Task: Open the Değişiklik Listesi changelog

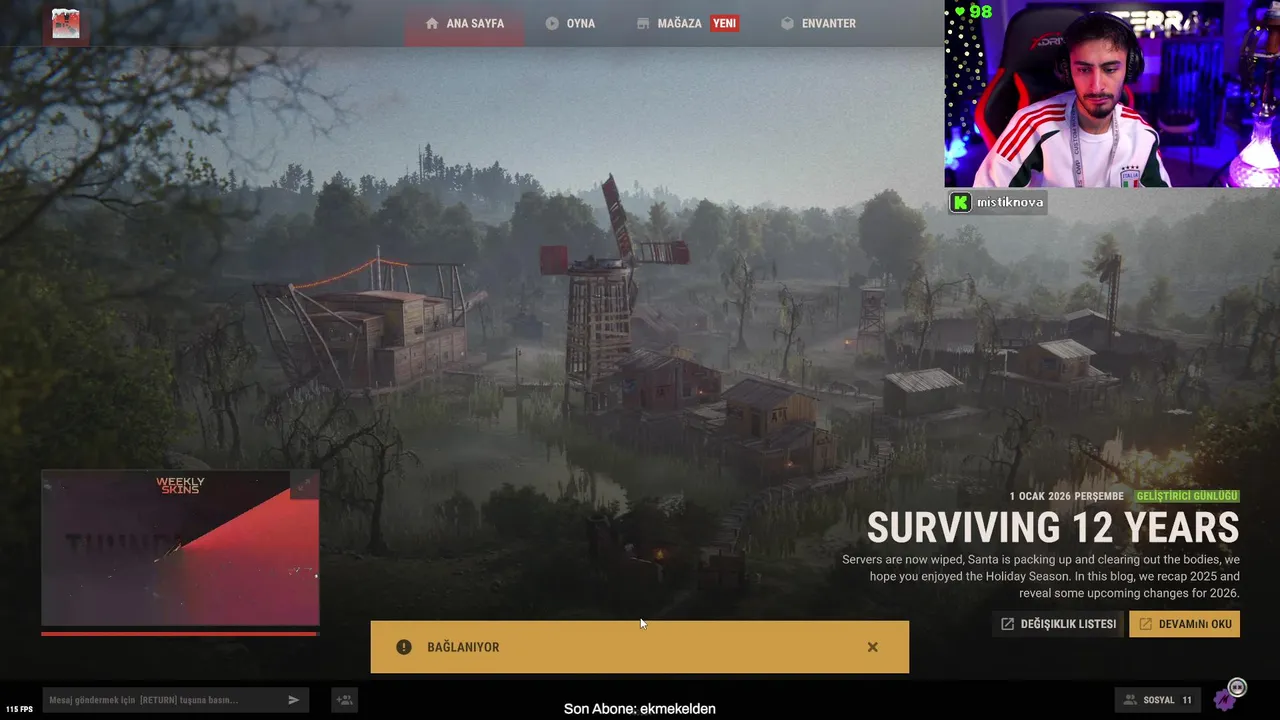Action: 1058,624
